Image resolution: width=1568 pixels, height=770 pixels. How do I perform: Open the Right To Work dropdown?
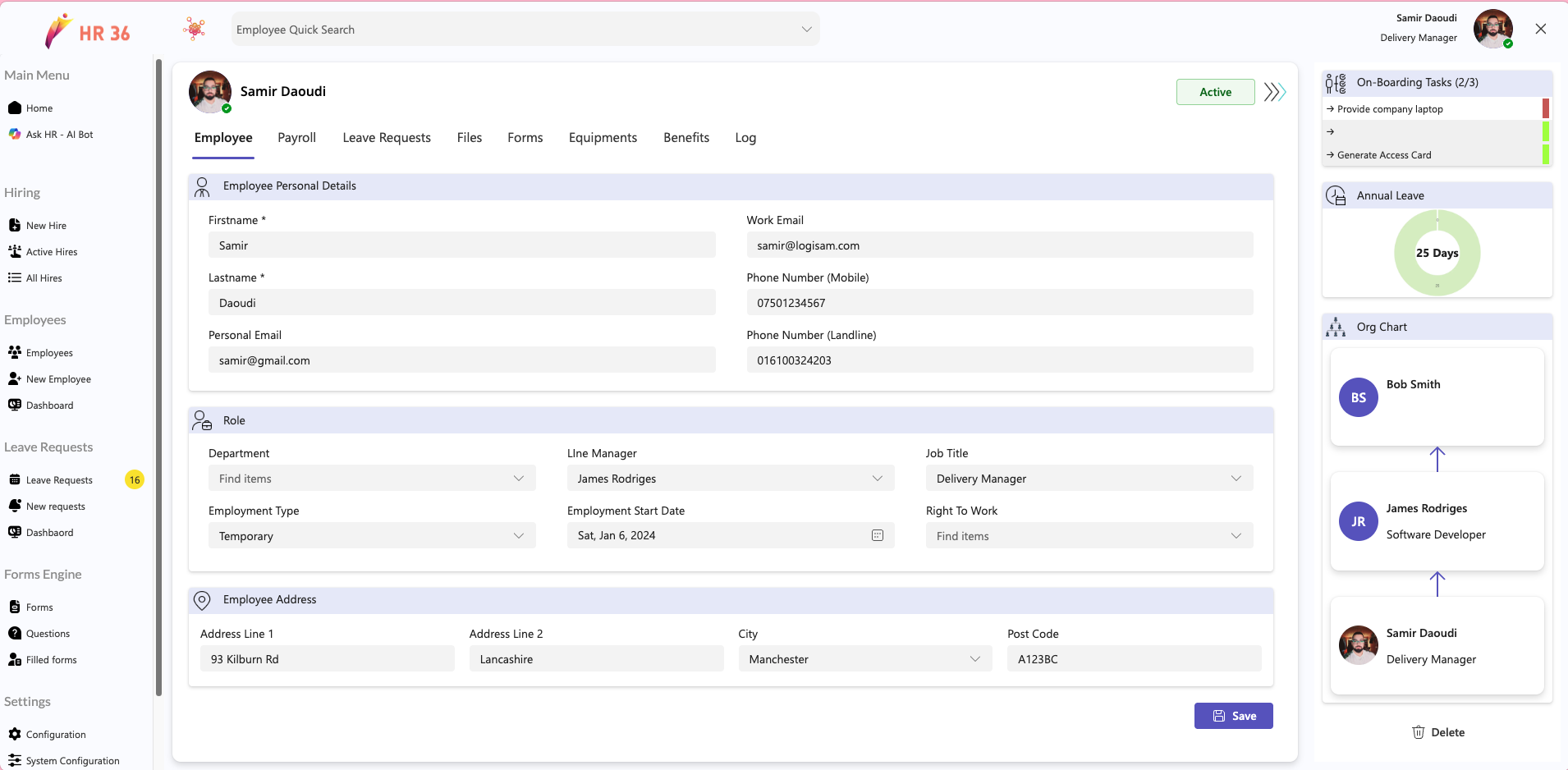tap(1089, 536)
